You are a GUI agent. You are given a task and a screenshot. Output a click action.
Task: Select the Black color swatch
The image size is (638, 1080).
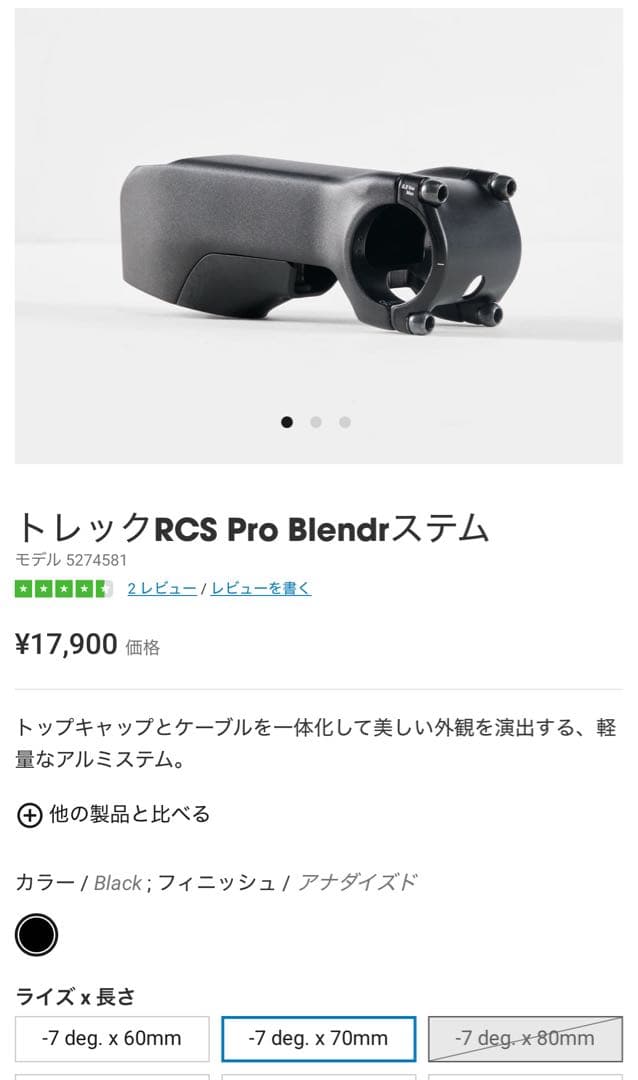[37, 935]
